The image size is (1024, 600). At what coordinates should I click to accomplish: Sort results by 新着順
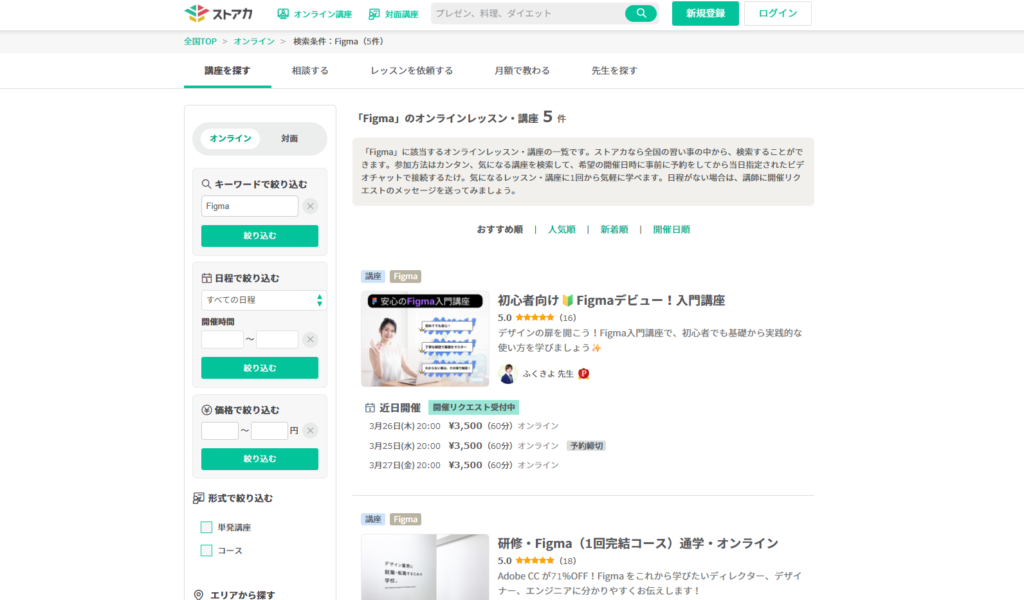(614, 229)
